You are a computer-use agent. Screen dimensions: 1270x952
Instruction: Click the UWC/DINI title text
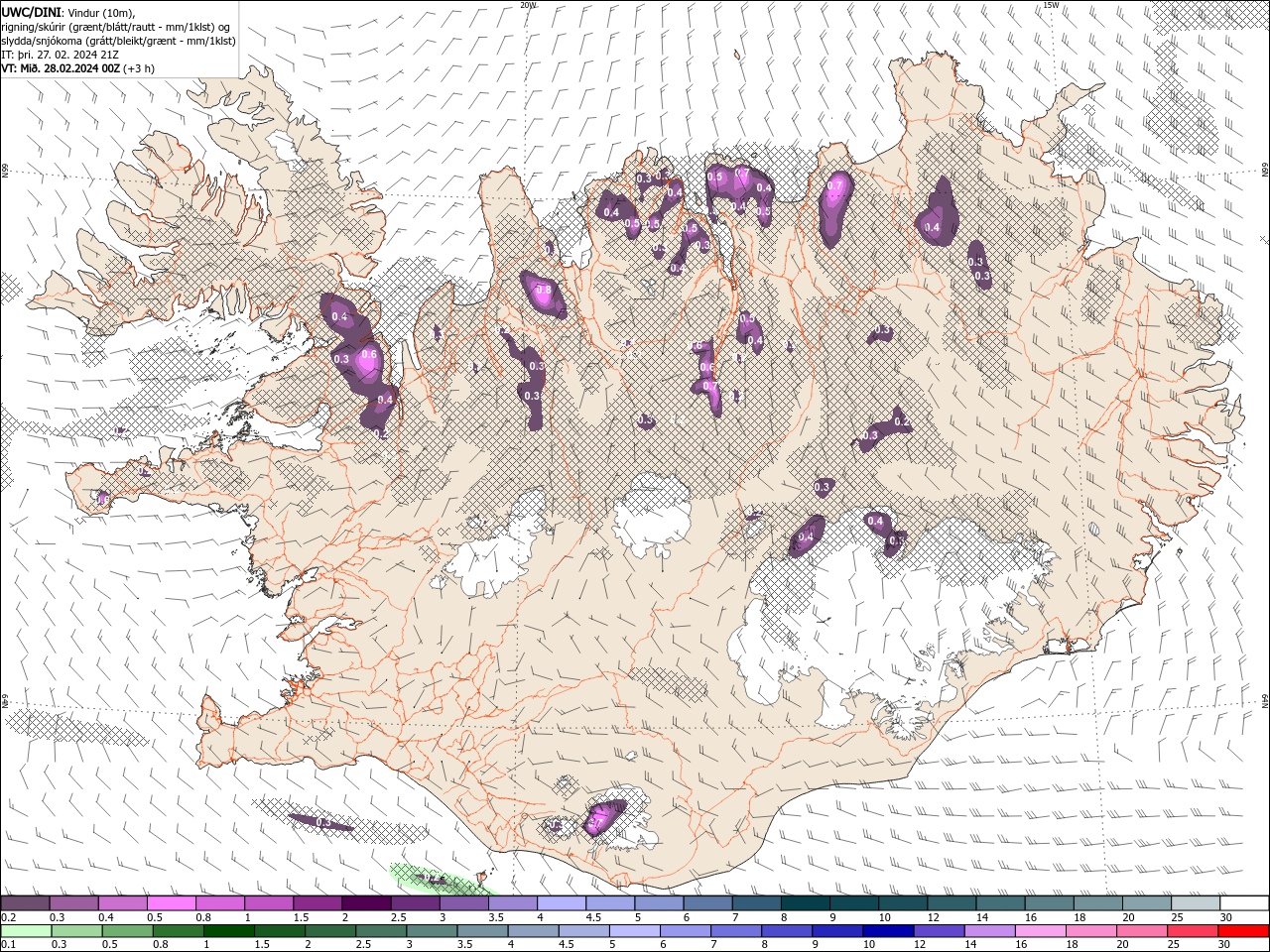[x=31, y=11]
